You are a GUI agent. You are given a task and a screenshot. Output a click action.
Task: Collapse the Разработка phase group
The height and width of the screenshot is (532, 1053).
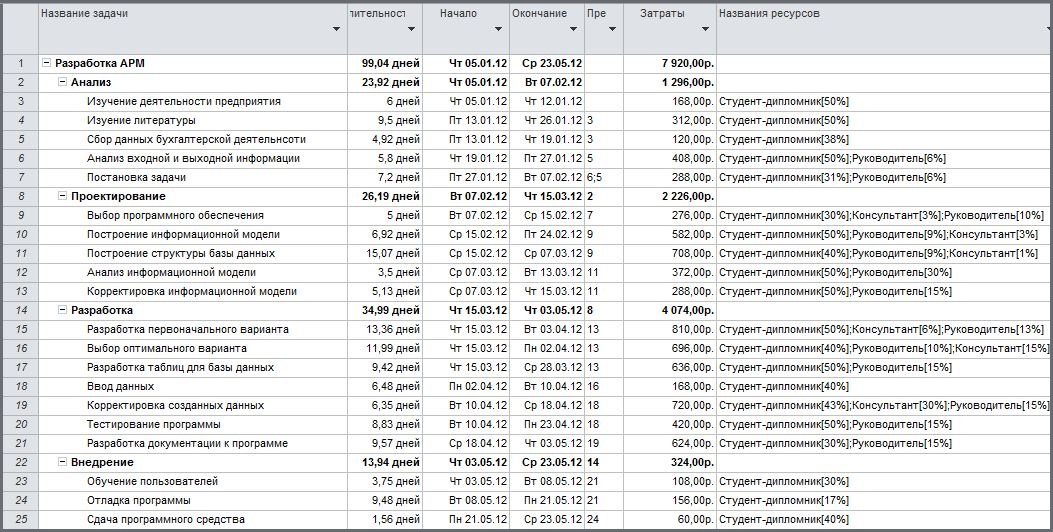coord(63,310)
